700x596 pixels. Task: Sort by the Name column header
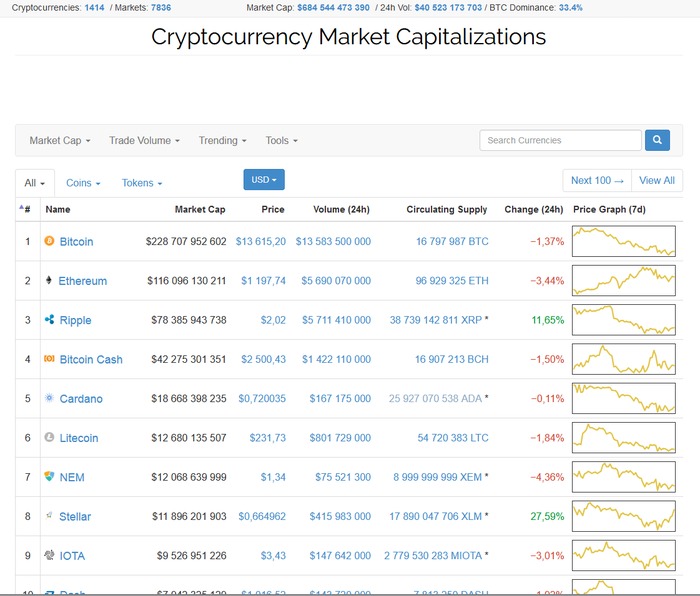pos(58,209)
